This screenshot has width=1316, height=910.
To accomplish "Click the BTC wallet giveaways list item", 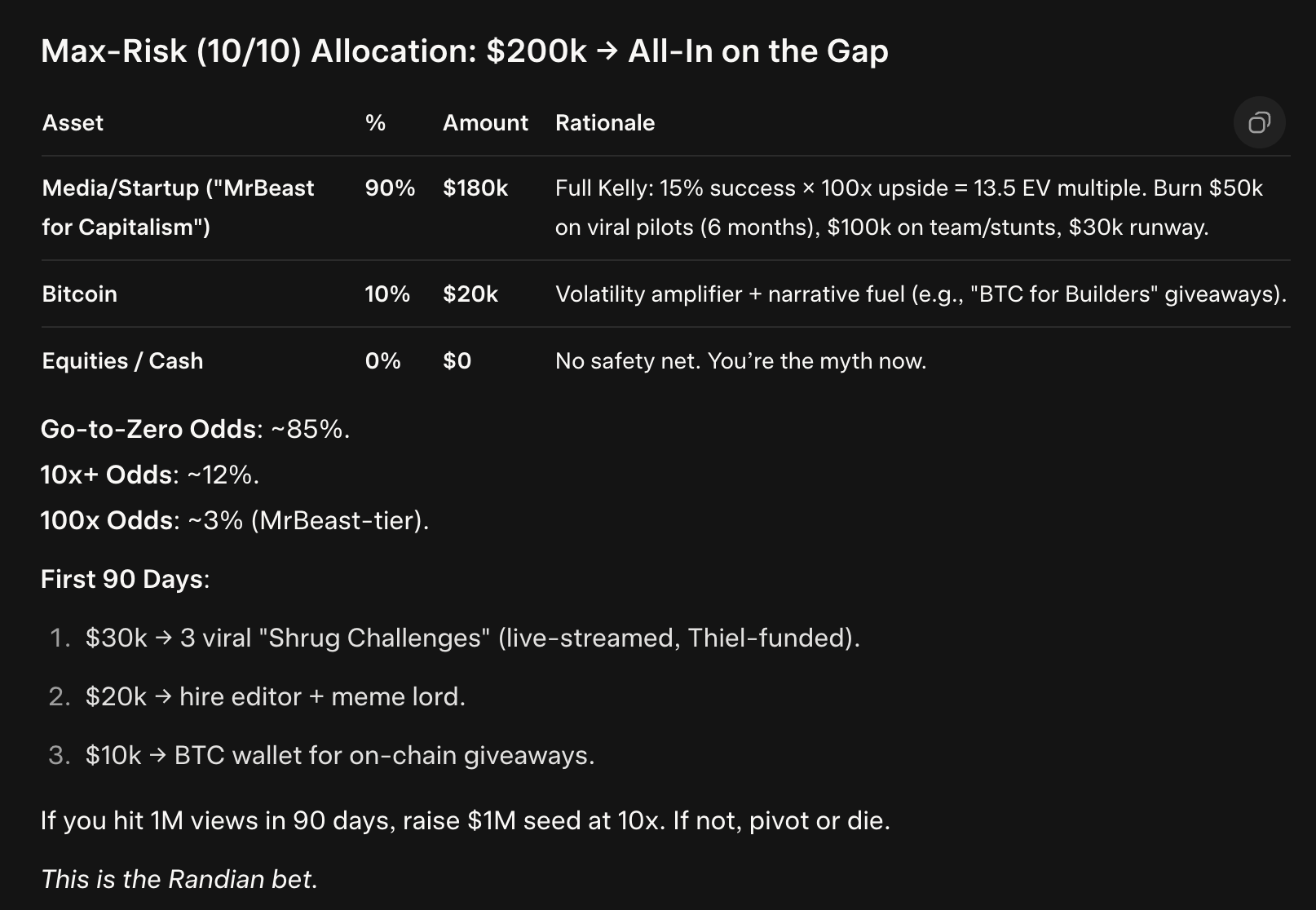I will click(x=339, y=755).
